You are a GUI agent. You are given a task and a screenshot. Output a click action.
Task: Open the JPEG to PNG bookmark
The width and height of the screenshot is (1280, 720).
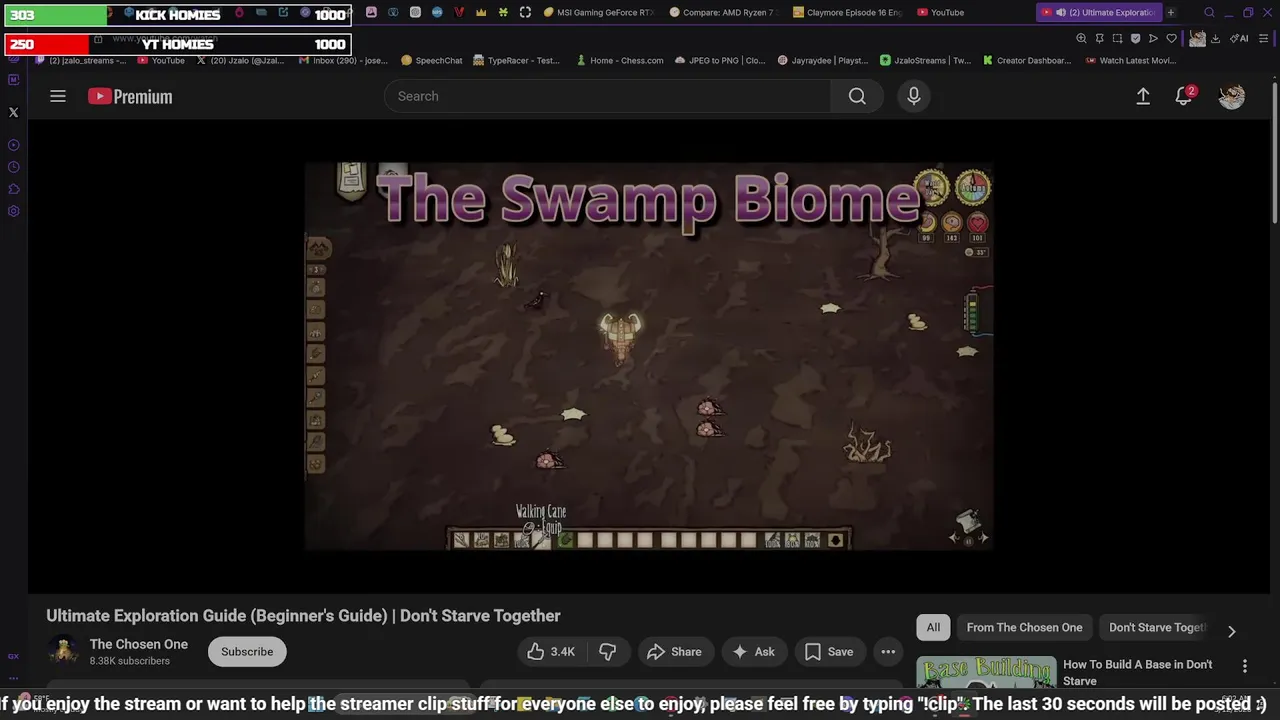click(x=720, y=60)
